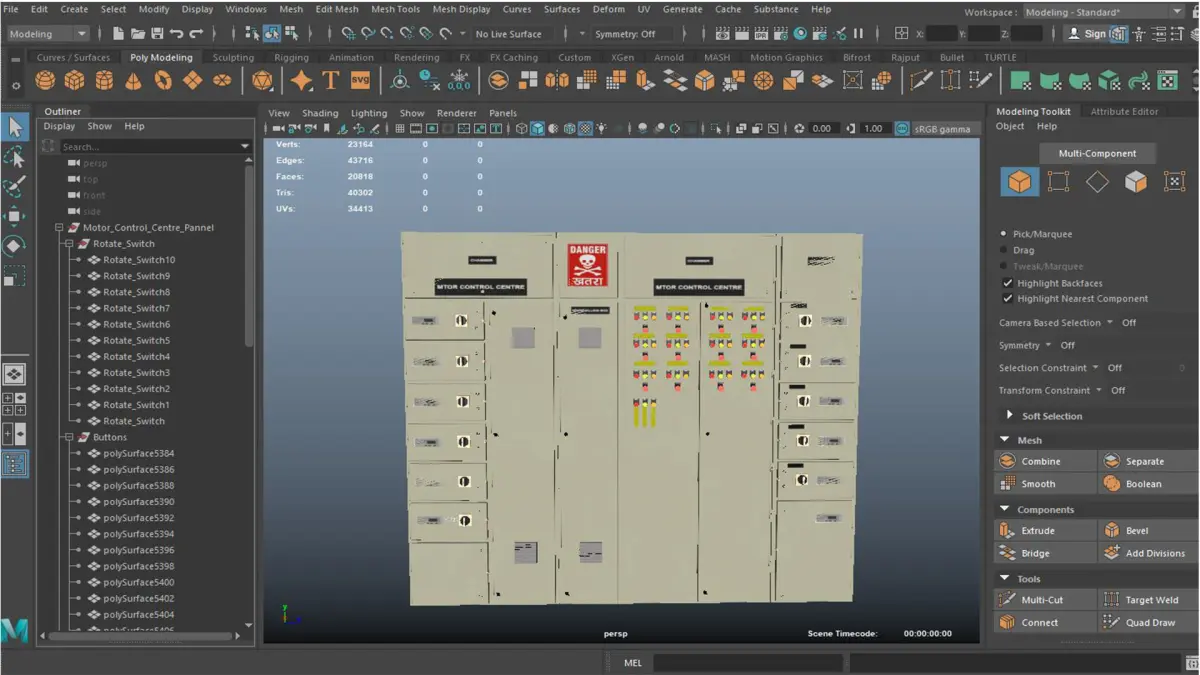Open the viewport Shading menu
The width and height of the screenshot is (1200, 675).
click(x=320, y=113)
